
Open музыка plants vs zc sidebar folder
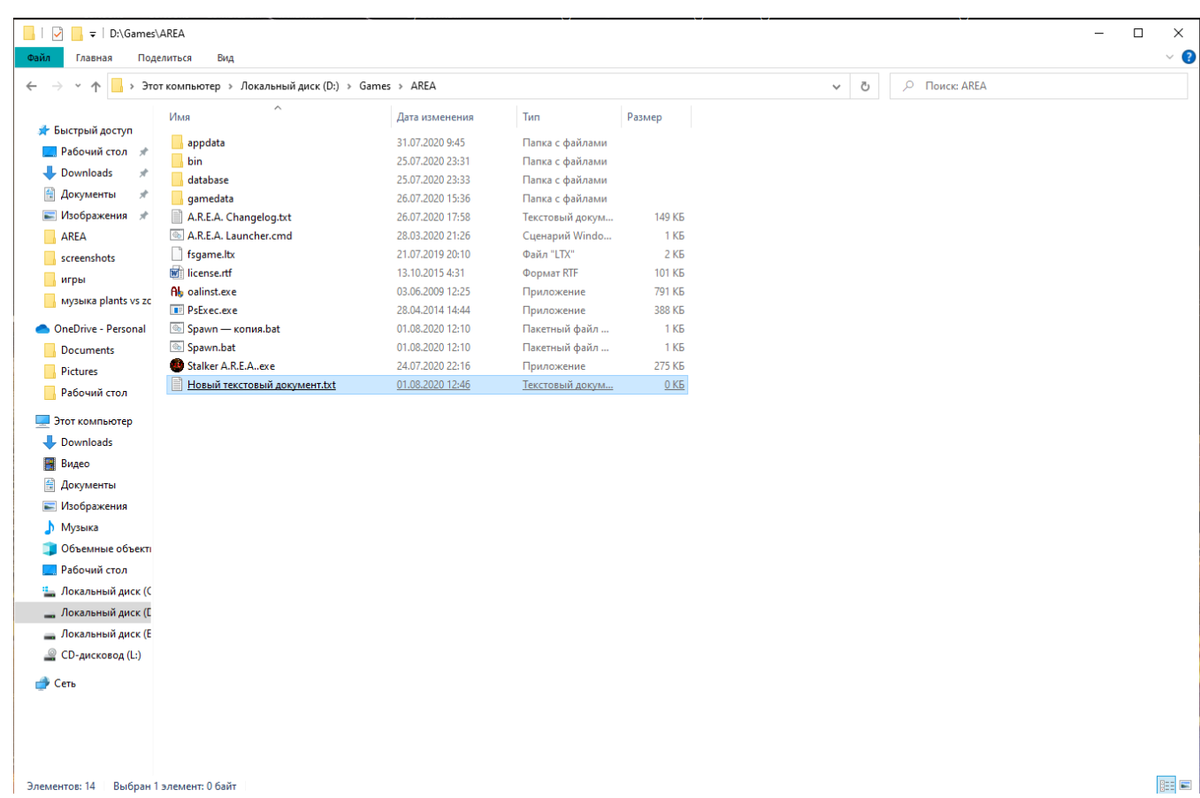[x=105, y=300]
